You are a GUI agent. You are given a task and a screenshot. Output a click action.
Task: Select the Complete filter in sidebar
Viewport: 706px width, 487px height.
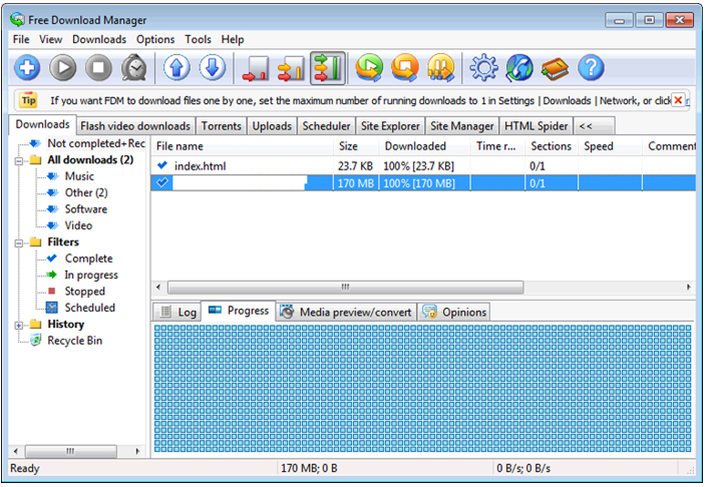pos(88,258)
